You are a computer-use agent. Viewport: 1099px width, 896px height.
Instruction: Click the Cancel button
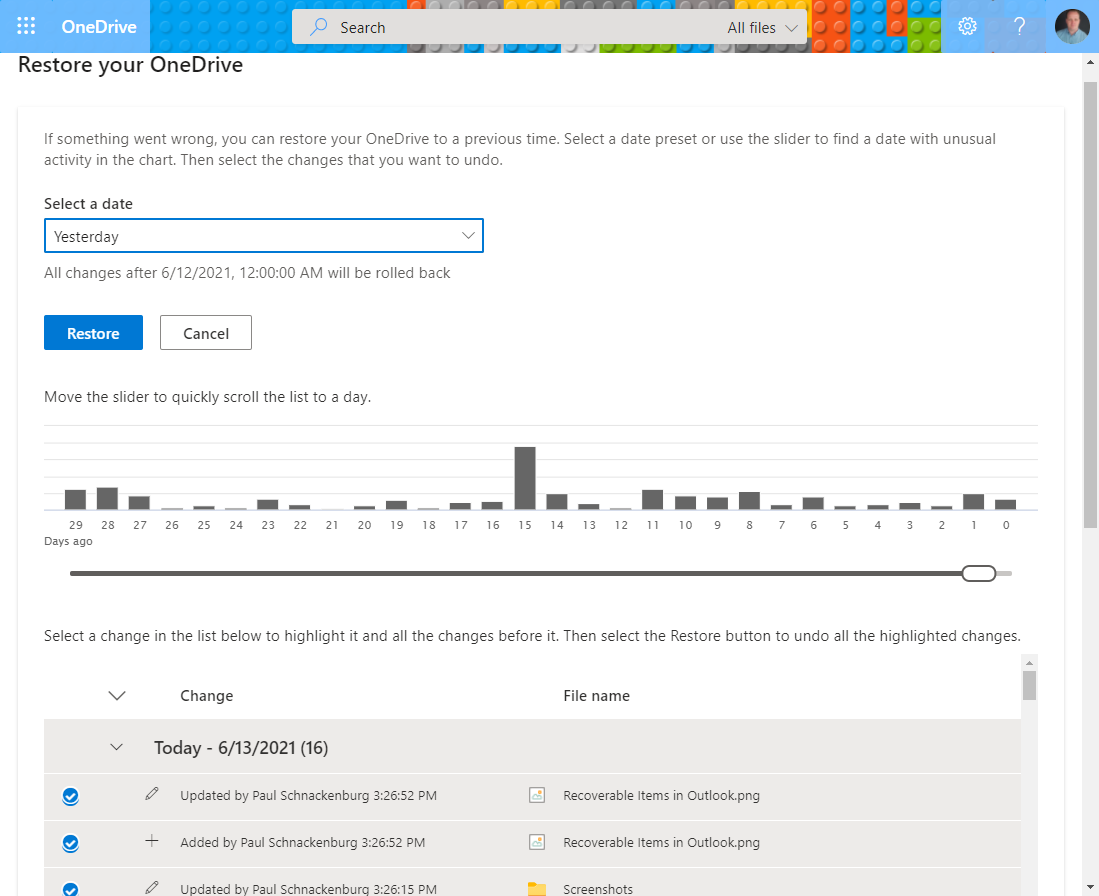tap(205, 332)
